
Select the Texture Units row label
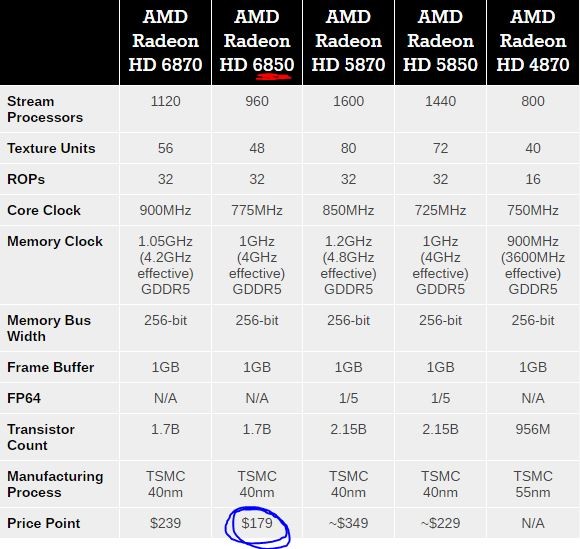(x=51, y=148)
